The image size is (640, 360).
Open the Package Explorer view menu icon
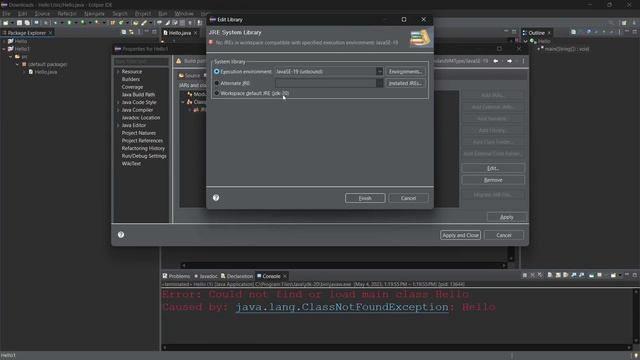[139, 32]
